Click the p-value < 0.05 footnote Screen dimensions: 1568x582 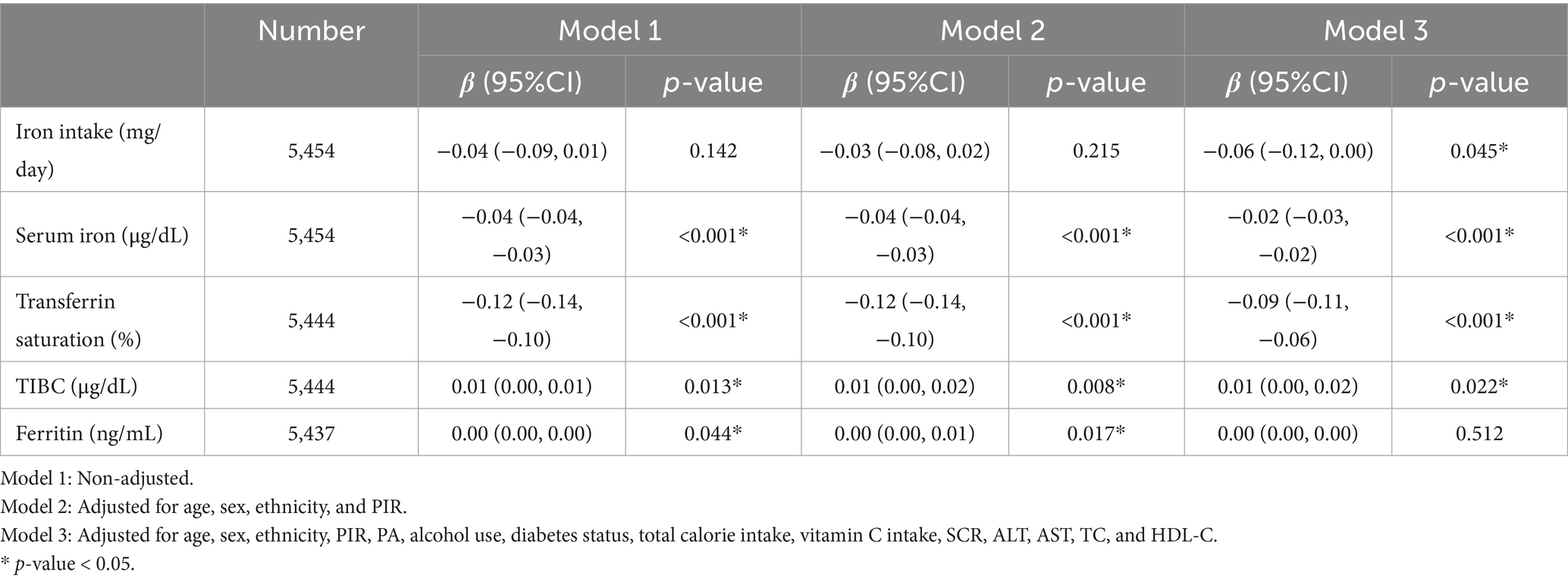(67, 564)
